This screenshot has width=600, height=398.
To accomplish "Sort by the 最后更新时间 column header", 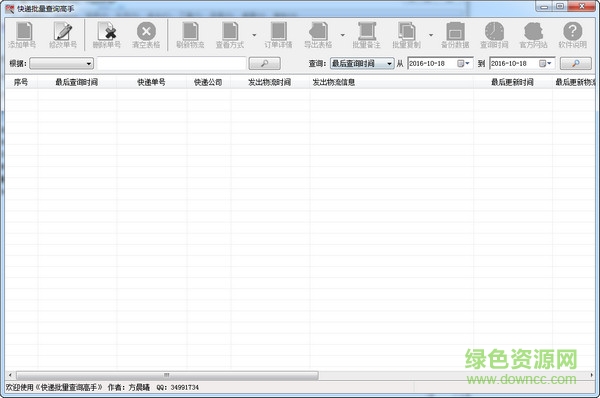I will [x=513, y=82].
